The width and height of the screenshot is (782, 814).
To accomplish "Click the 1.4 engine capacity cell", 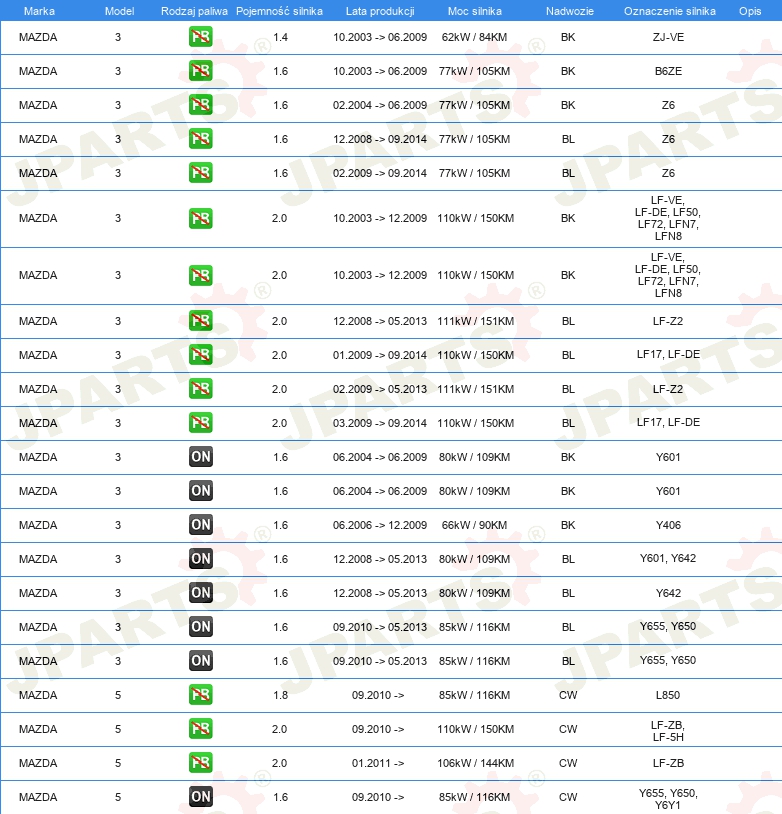I will point(280,37).
